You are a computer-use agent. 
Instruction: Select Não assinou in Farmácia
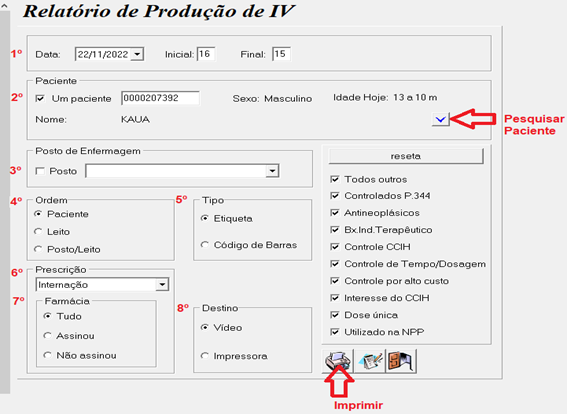point(47,355)
